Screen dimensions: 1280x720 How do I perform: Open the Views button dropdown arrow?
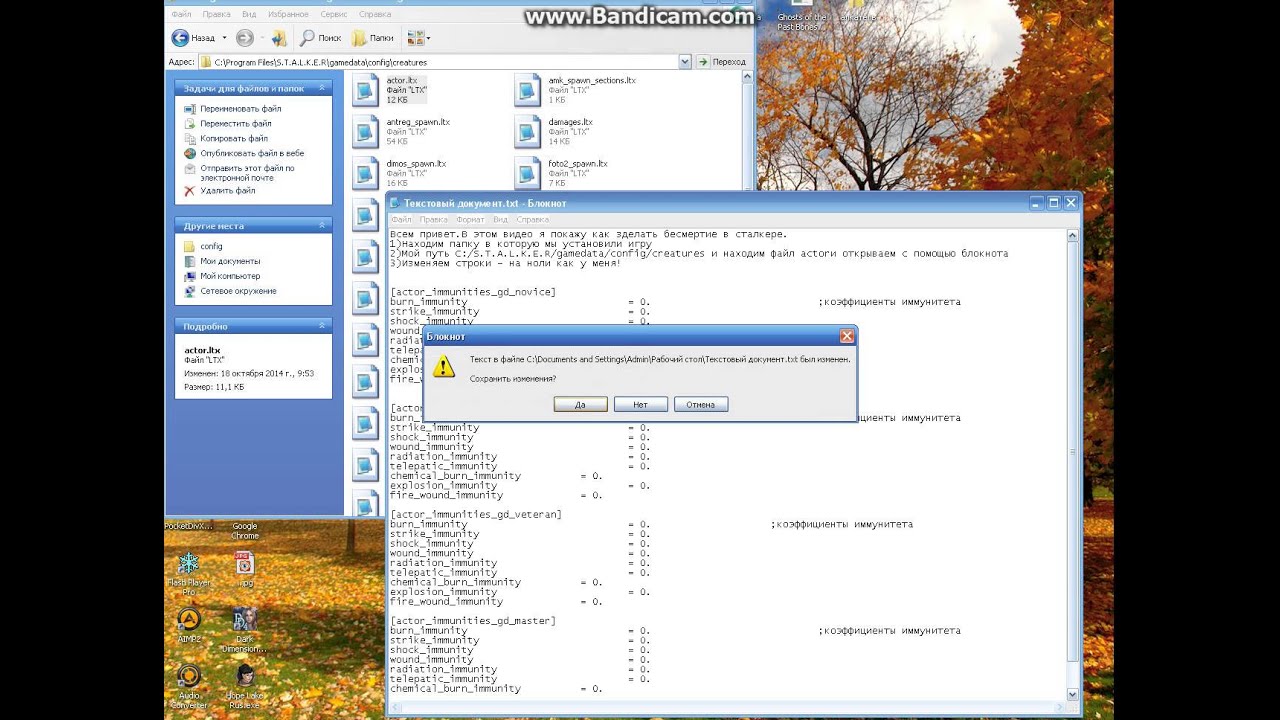tap(427, 38)
